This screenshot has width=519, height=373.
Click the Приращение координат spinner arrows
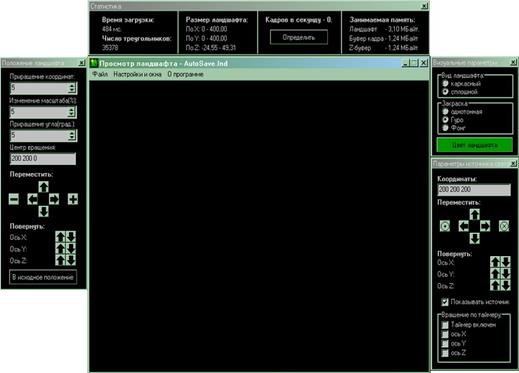point(72,88)
